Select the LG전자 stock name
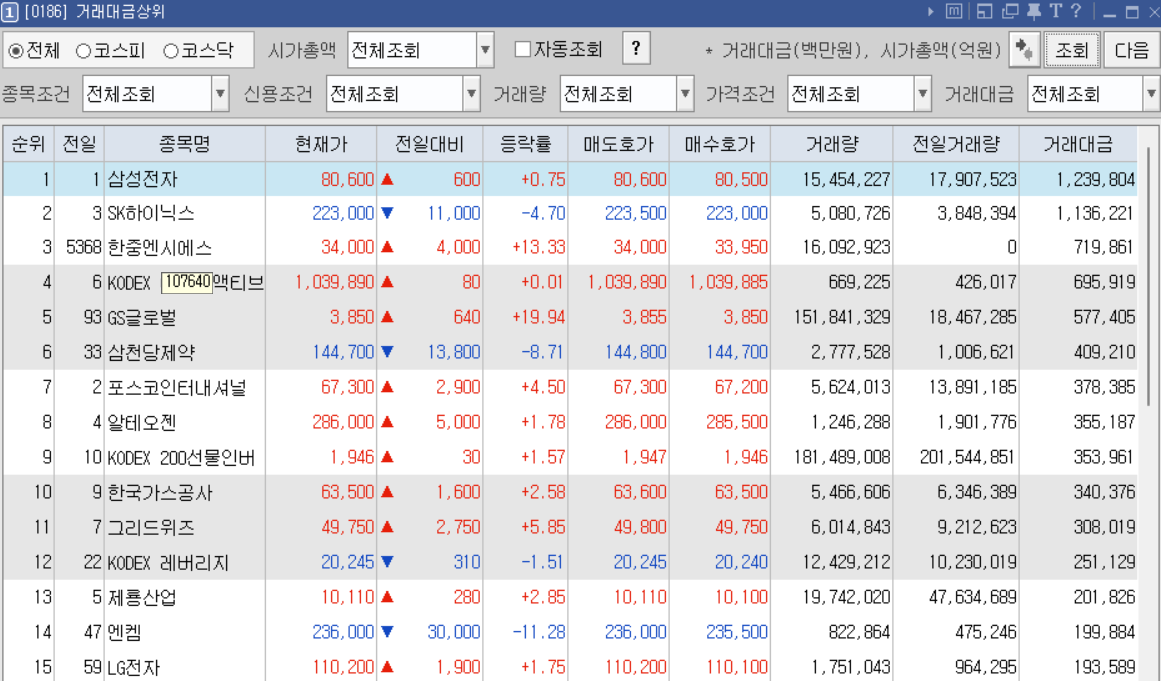 click(134, 667)
